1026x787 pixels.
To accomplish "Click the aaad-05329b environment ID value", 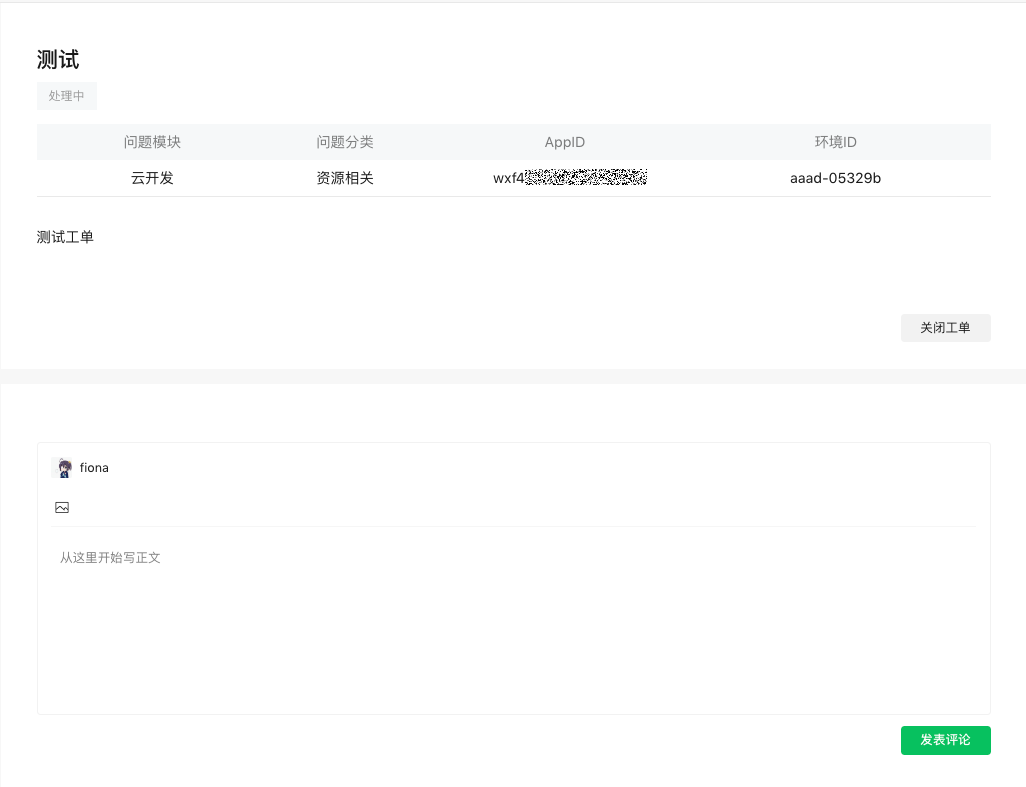I will point(835,179).
